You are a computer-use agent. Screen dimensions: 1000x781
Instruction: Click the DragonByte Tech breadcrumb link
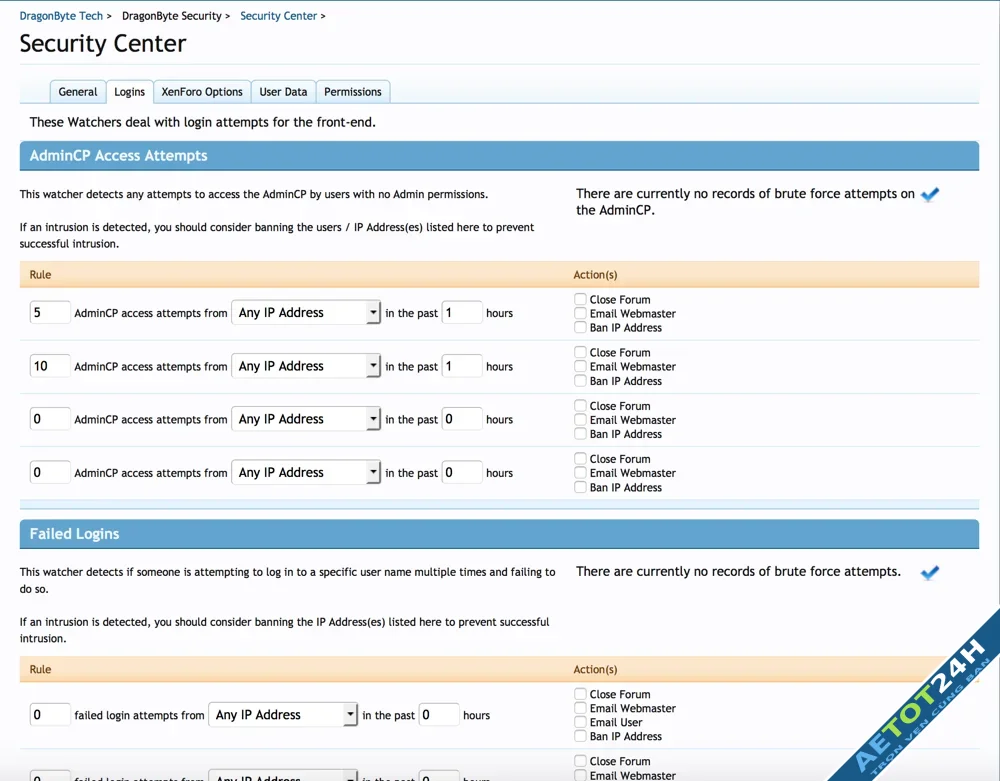(x=61, y=16)
